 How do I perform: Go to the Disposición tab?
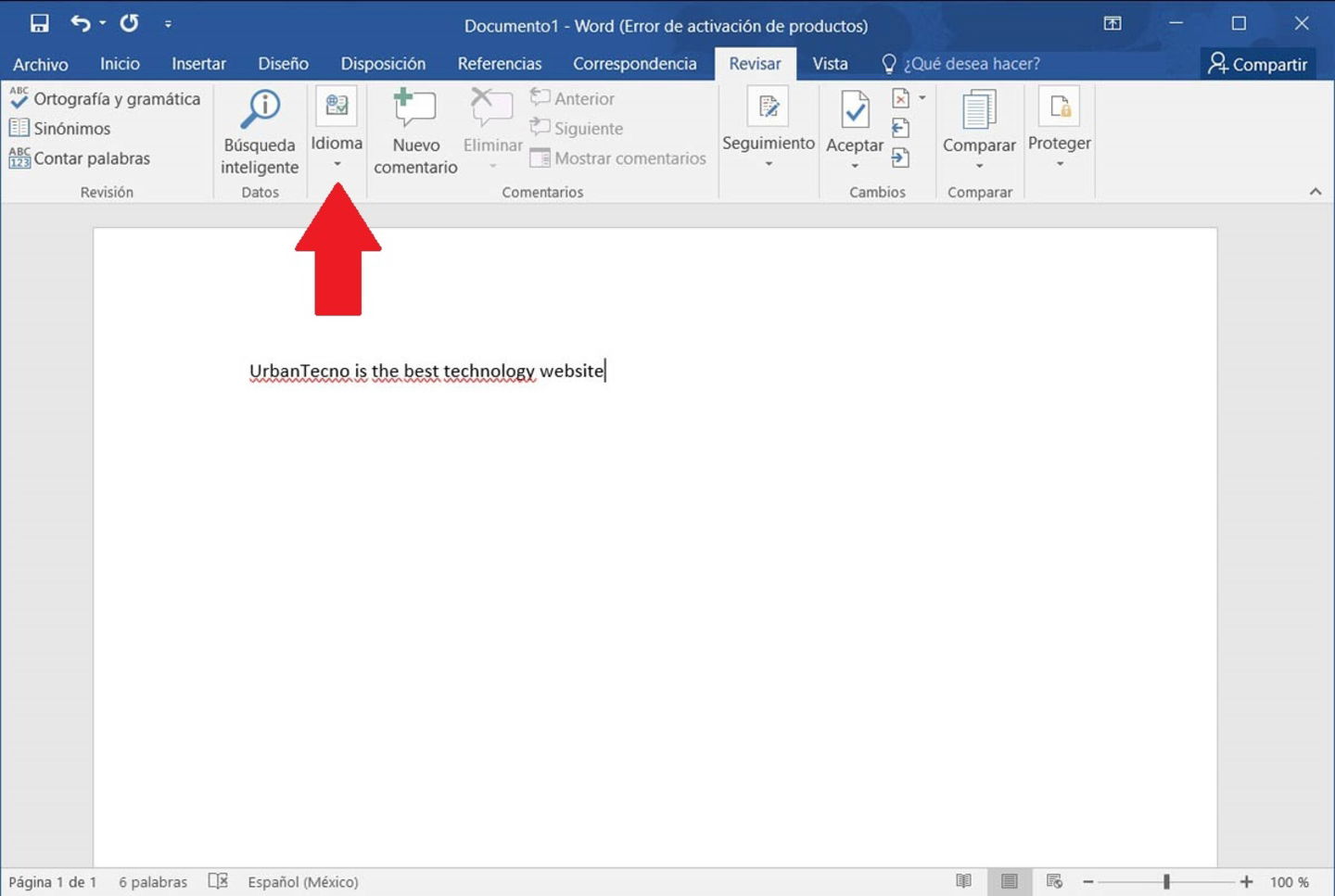tap(383, 64)
